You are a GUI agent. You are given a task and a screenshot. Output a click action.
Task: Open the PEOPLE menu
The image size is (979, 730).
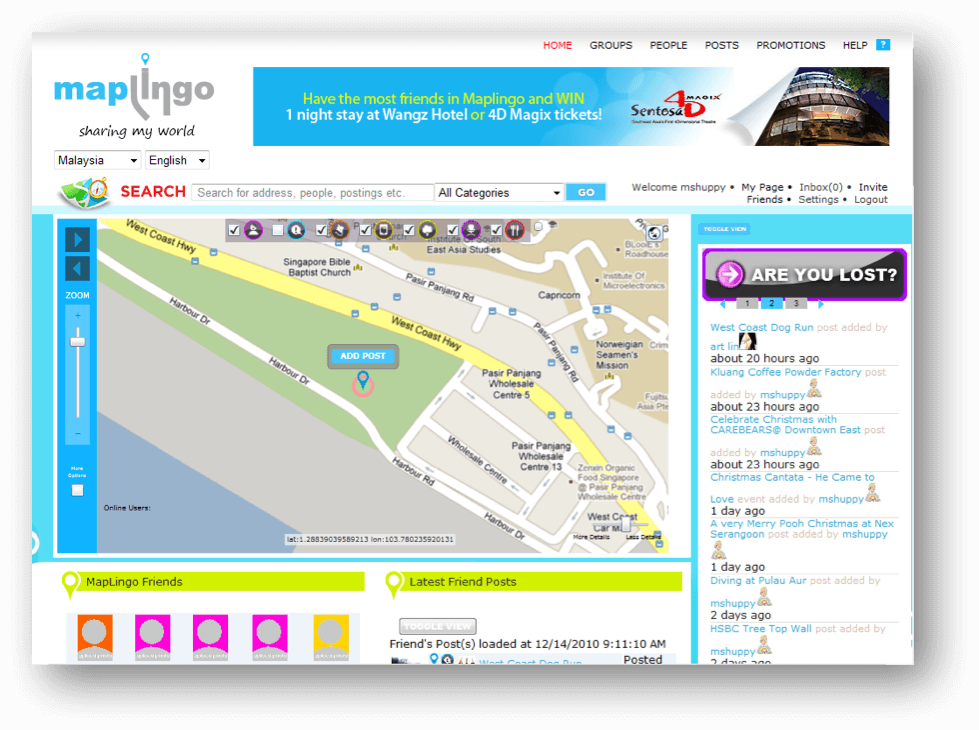[668, 45]
